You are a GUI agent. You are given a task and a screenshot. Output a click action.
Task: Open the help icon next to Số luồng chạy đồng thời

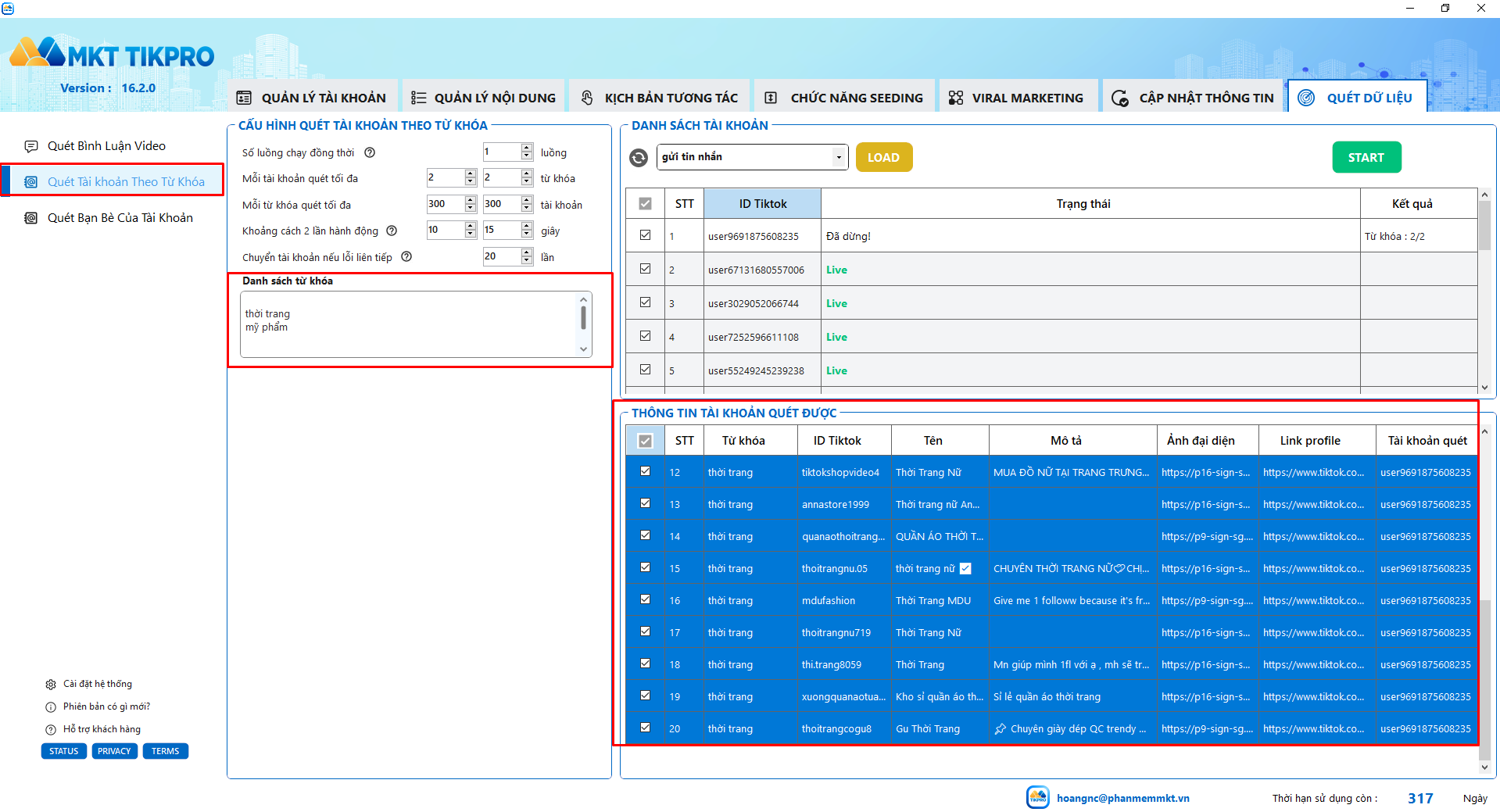click(371, 152)
